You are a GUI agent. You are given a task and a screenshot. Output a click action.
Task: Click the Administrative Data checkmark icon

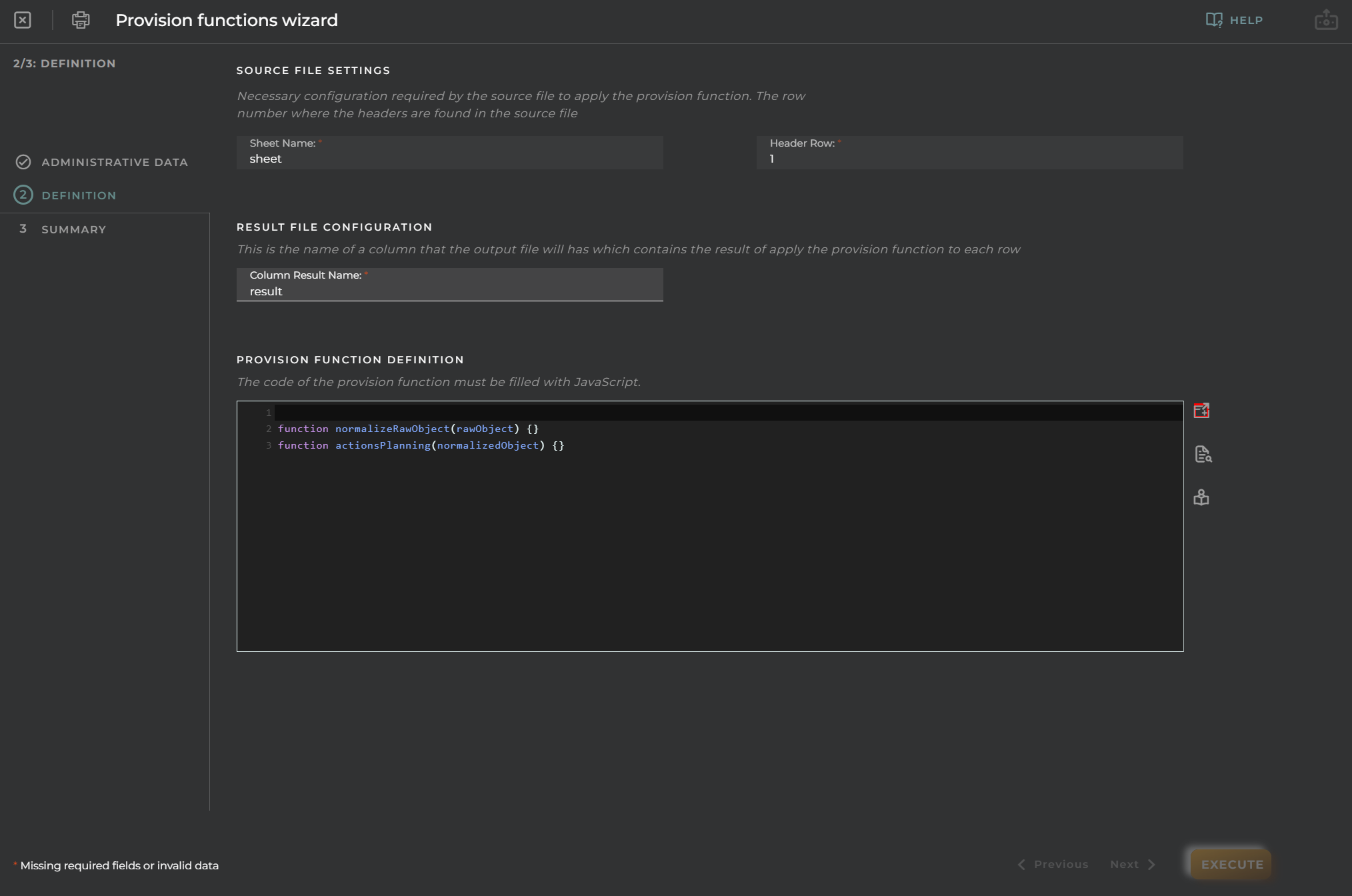coord(23,162)
